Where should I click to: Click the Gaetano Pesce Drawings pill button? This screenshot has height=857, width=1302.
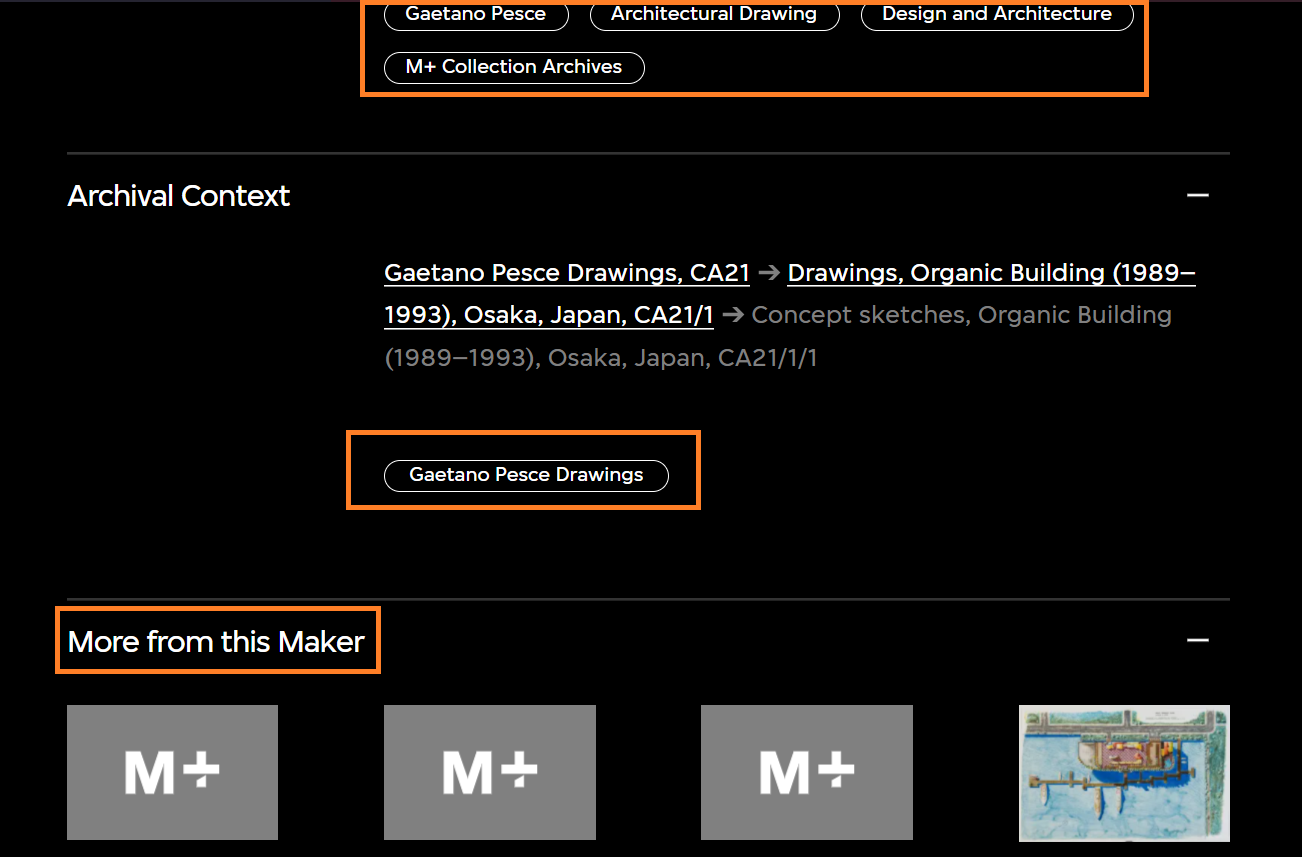526,475
